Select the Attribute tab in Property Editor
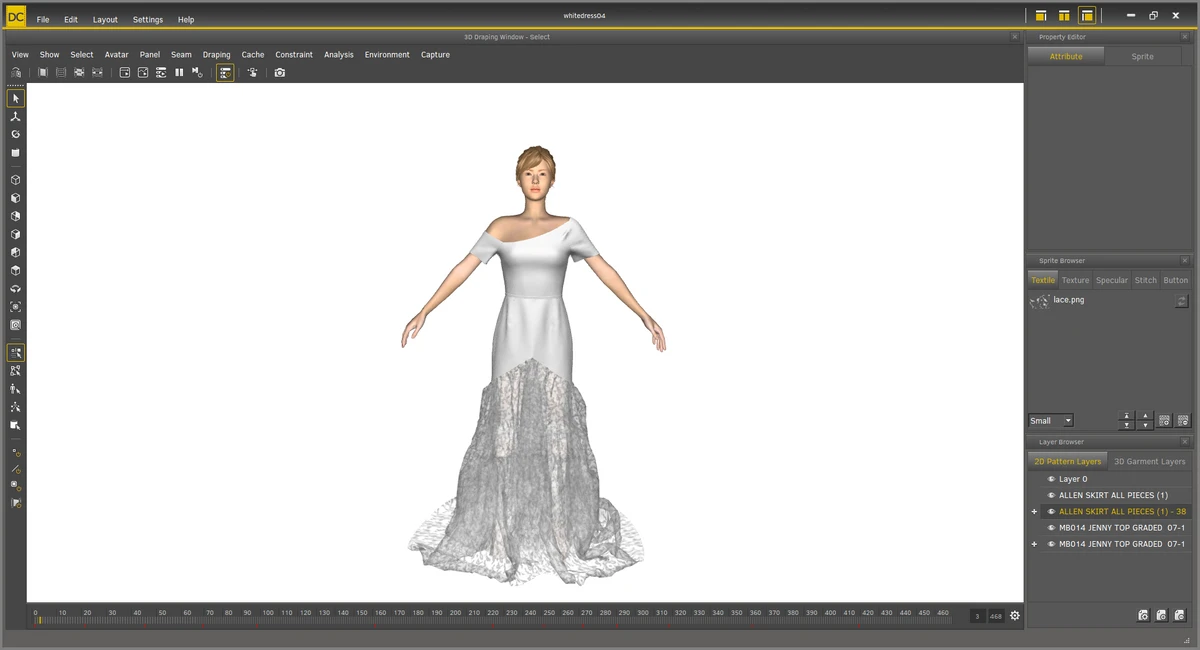Image resolution: width=1200 pixels, height=650 pixels. click(x=1066, y=57)
